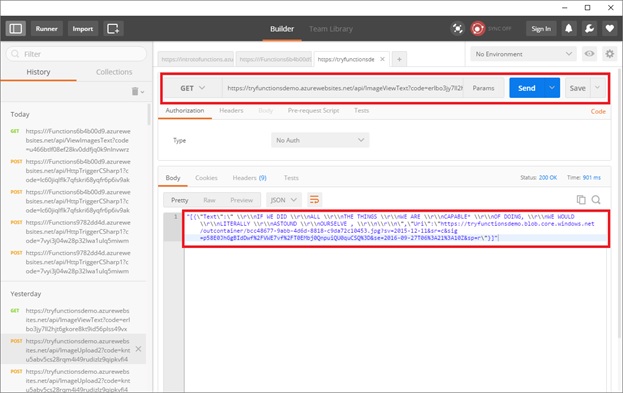Remove the highlighted ImageUpload2 history entry
Image resolution: width=623 pixels, height=393 pixels.
click(138, 349)
